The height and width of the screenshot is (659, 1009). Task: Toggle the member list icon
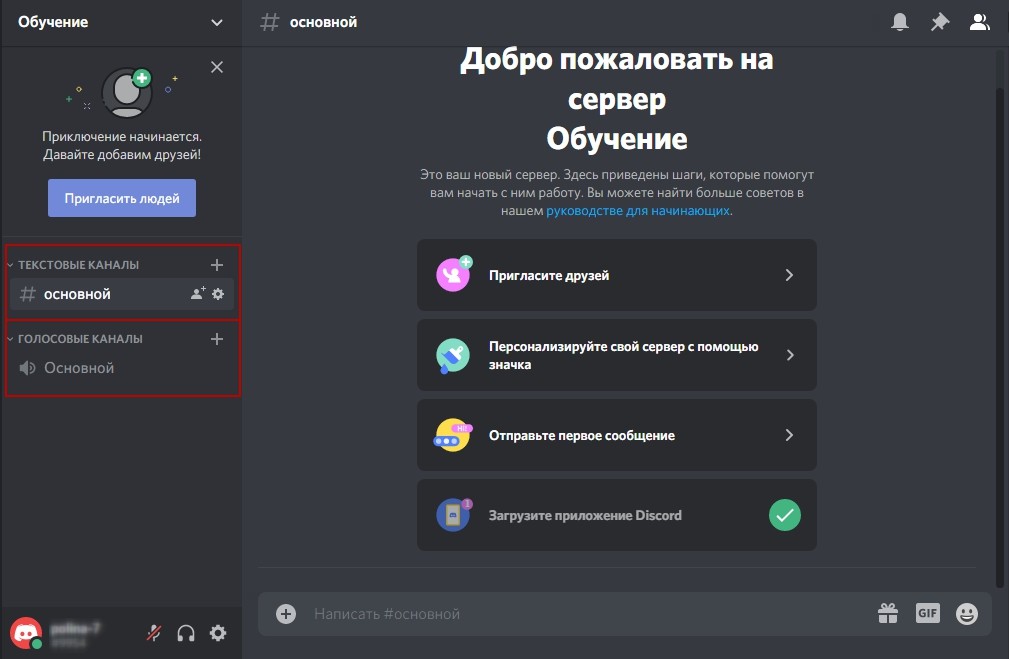click(x=979, y=22)
